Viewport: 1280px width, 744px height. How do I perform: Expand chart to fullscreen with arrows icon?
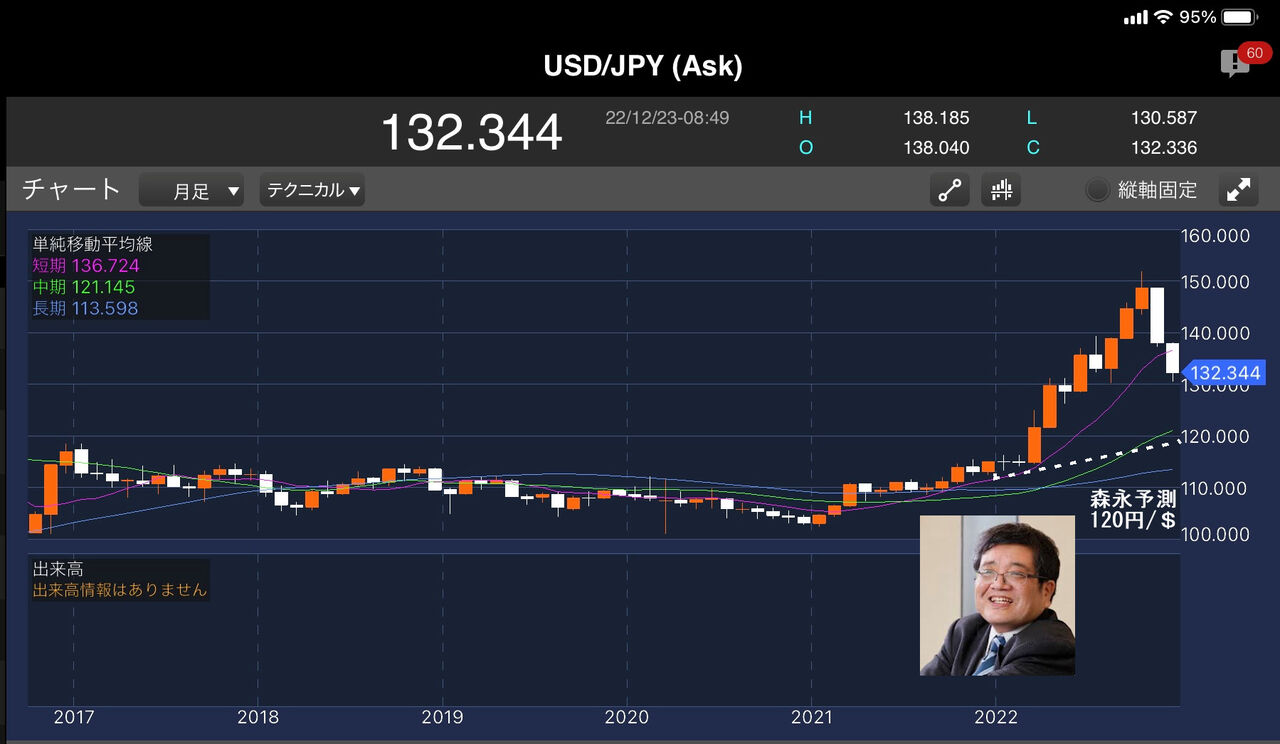[x=1238, y=190]
